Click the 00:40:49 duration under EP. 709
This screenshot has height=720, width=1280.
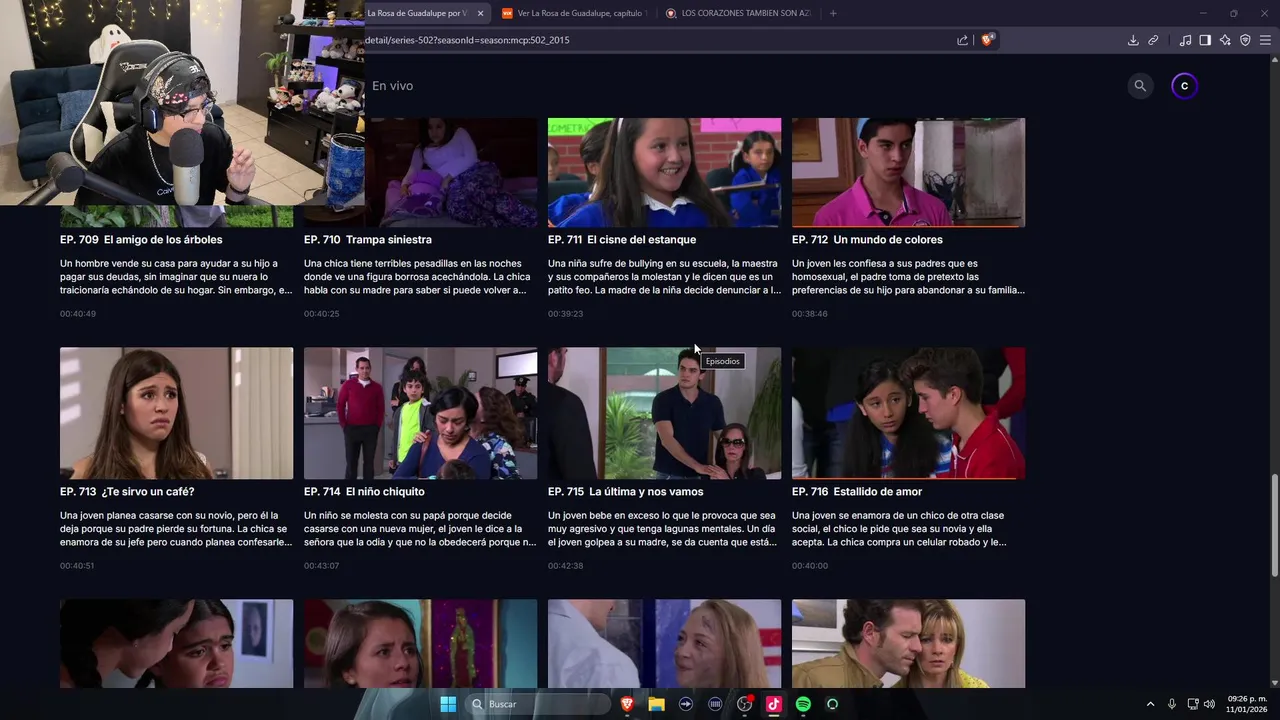pyautogui.click(x=77, y=314)
